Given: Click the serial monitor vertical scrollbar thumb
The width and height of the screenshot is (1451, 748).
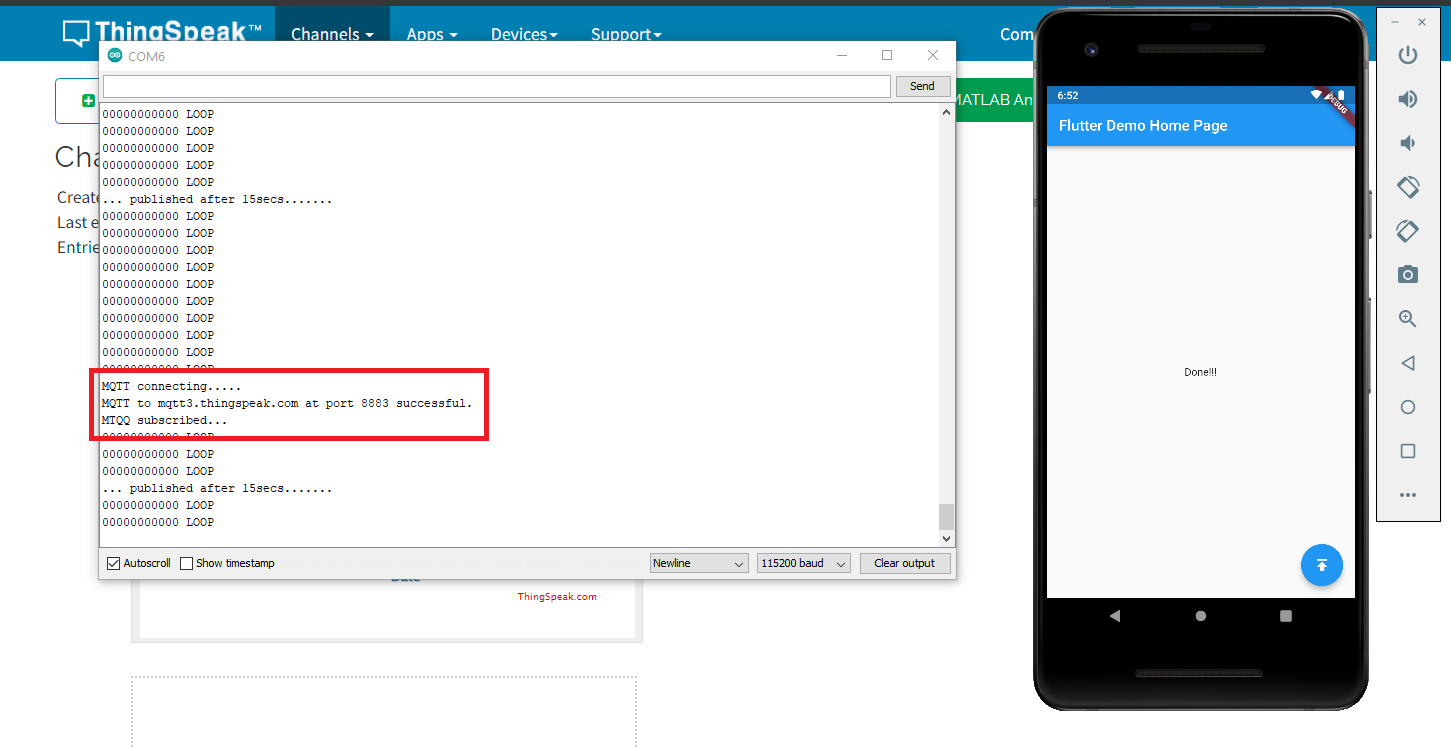Looking at the screenshot, I should [x=946, y=516].
